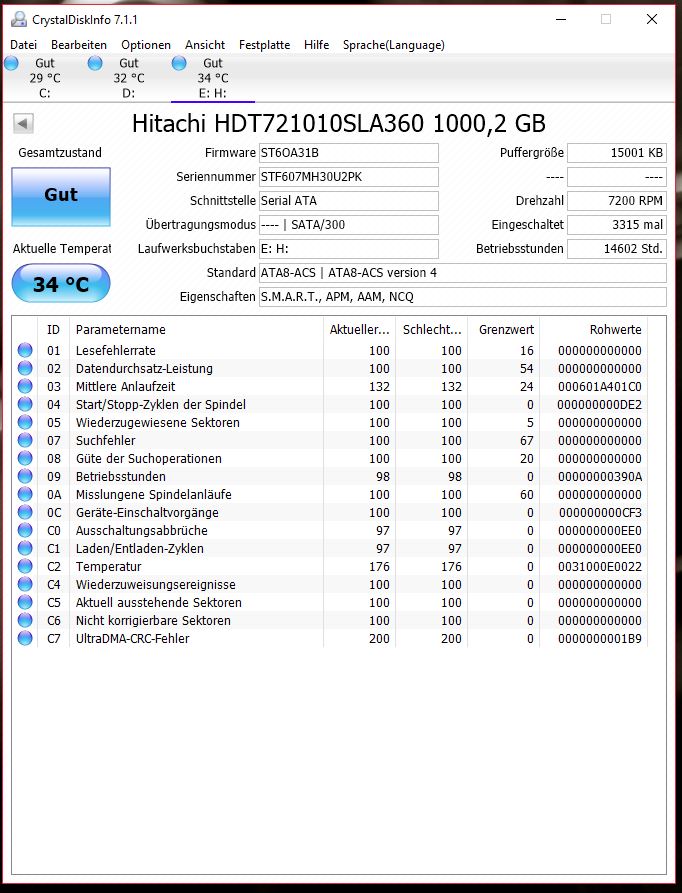Image resolution: width=682 pixels, height=893 pixels.
Task: Click status icon of Geräte-Einschaltvorgänge row
Action: click(25, 512)
